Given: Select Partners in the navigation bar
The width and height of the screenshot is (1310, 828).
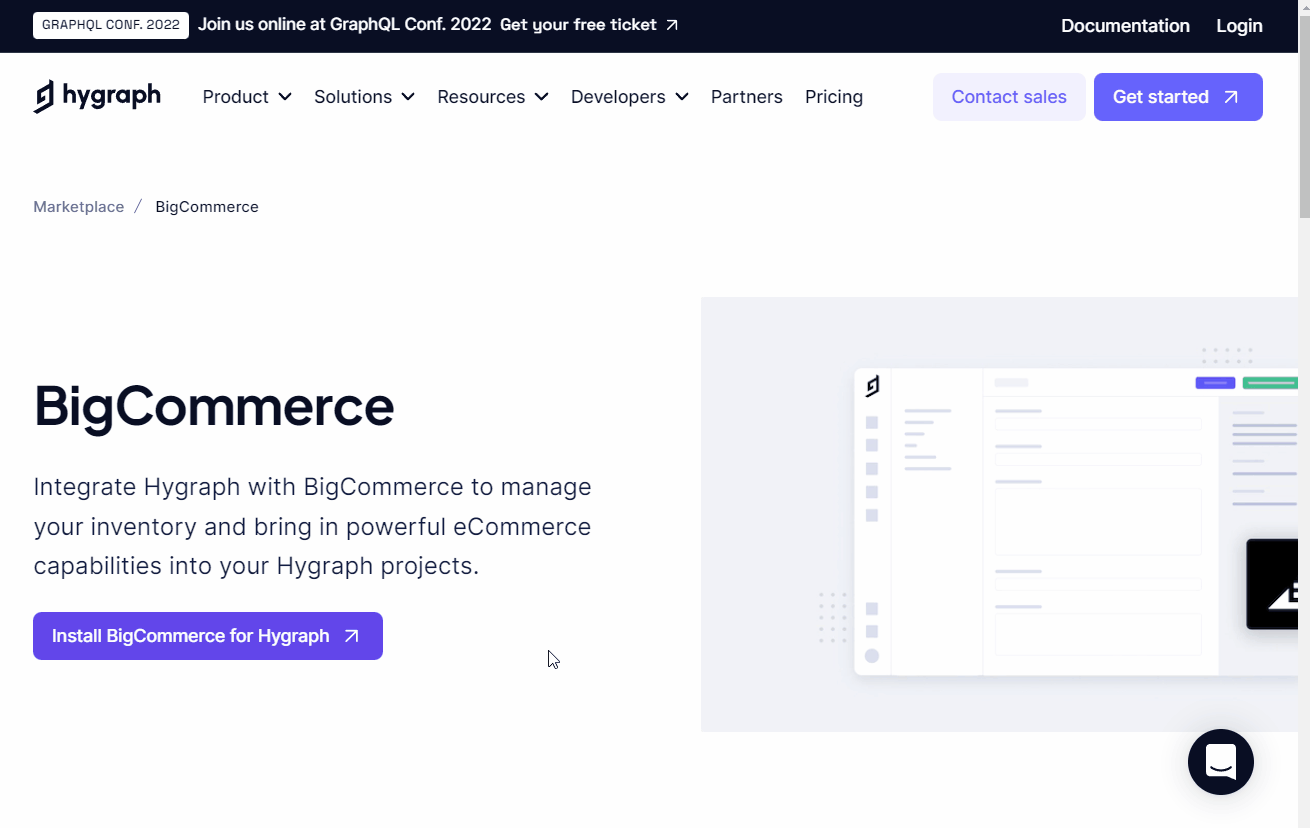Looking at the screenshot, I should click(746, 96).
